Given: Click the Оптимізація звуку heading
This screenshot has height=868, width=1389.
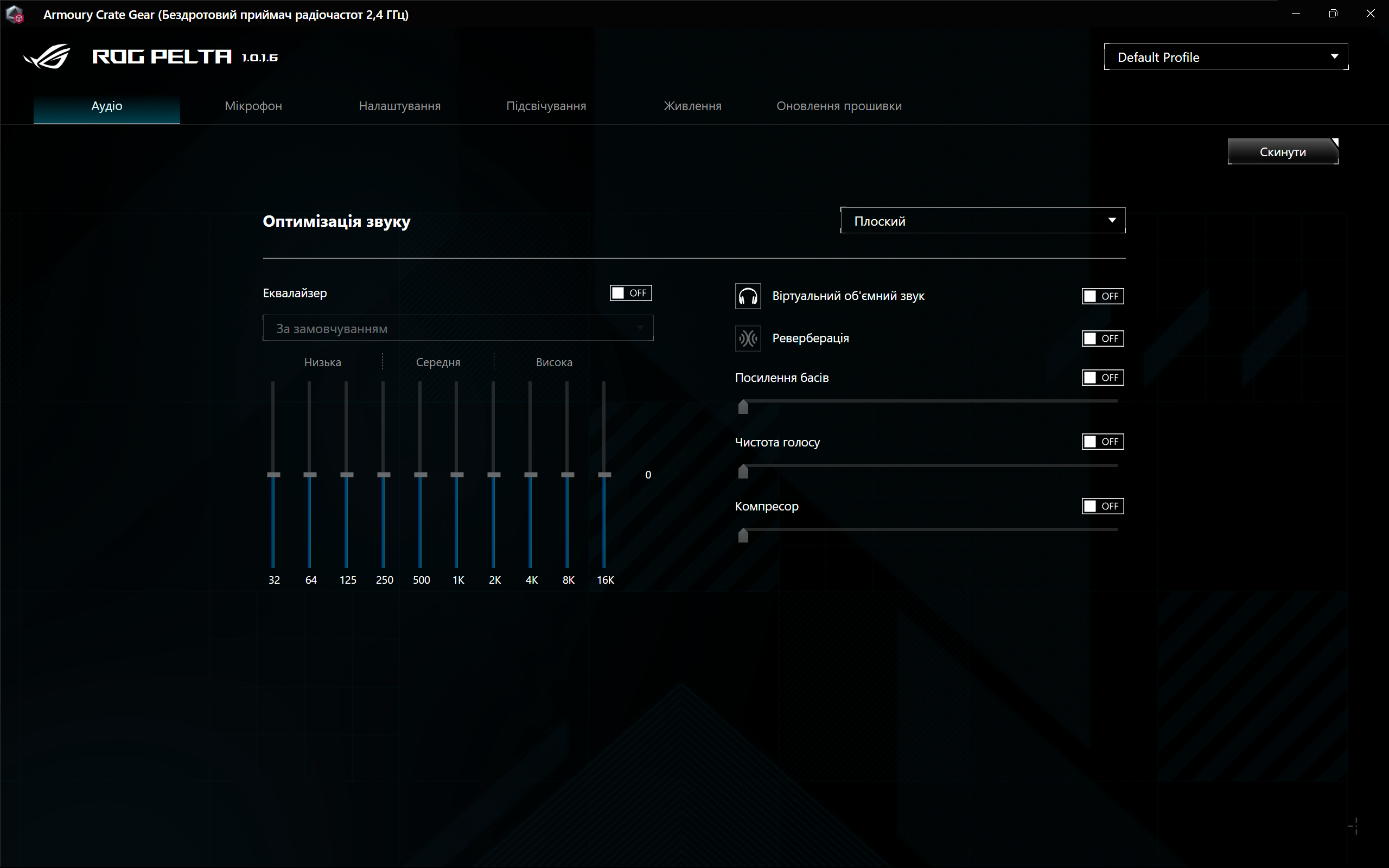Looking at the screenshot, I should (336, 221).
